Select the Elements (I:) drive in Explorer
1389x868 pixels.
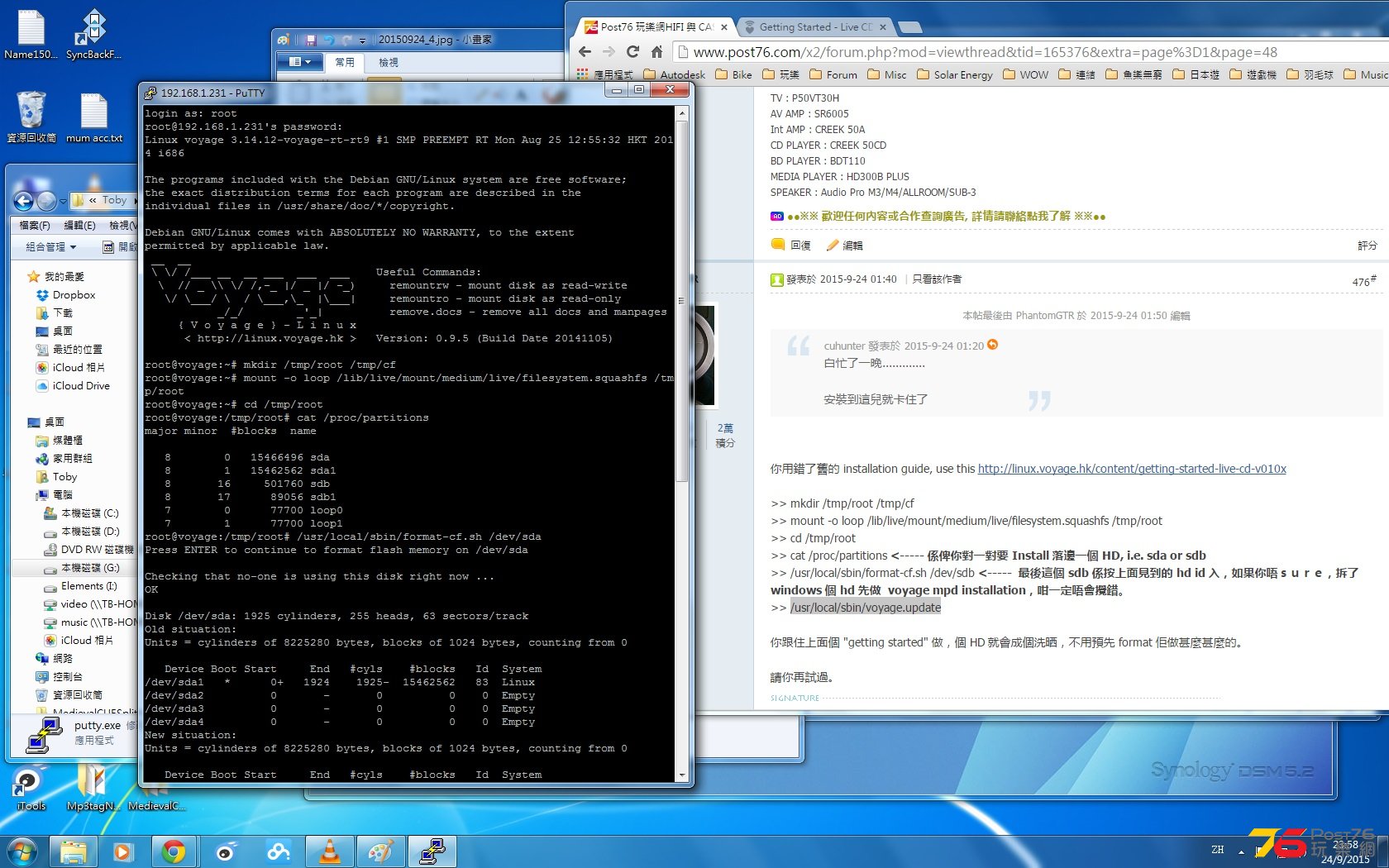click(x=81, y=585)
